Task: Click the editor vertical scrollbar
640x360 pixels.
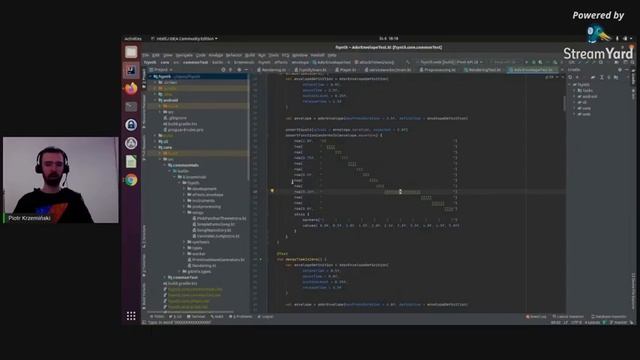Action: pos(564,102)
